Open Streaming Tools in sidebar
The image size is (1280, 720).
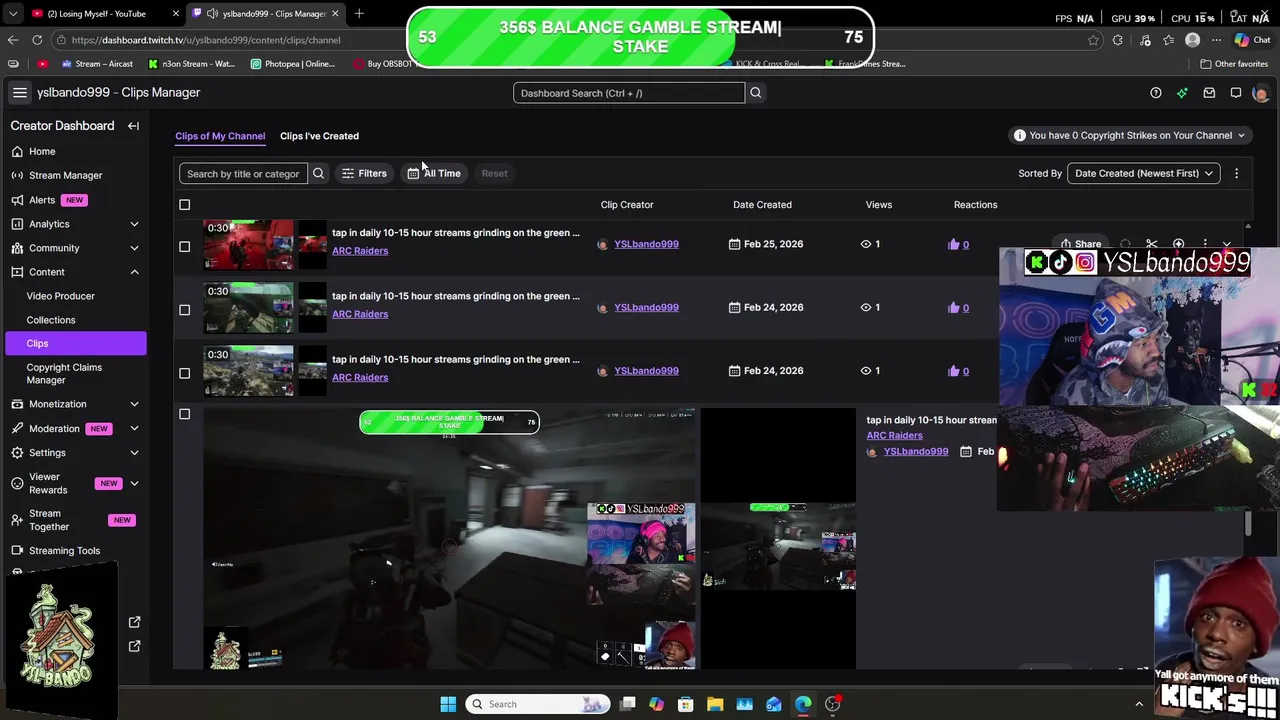(64, 550)
